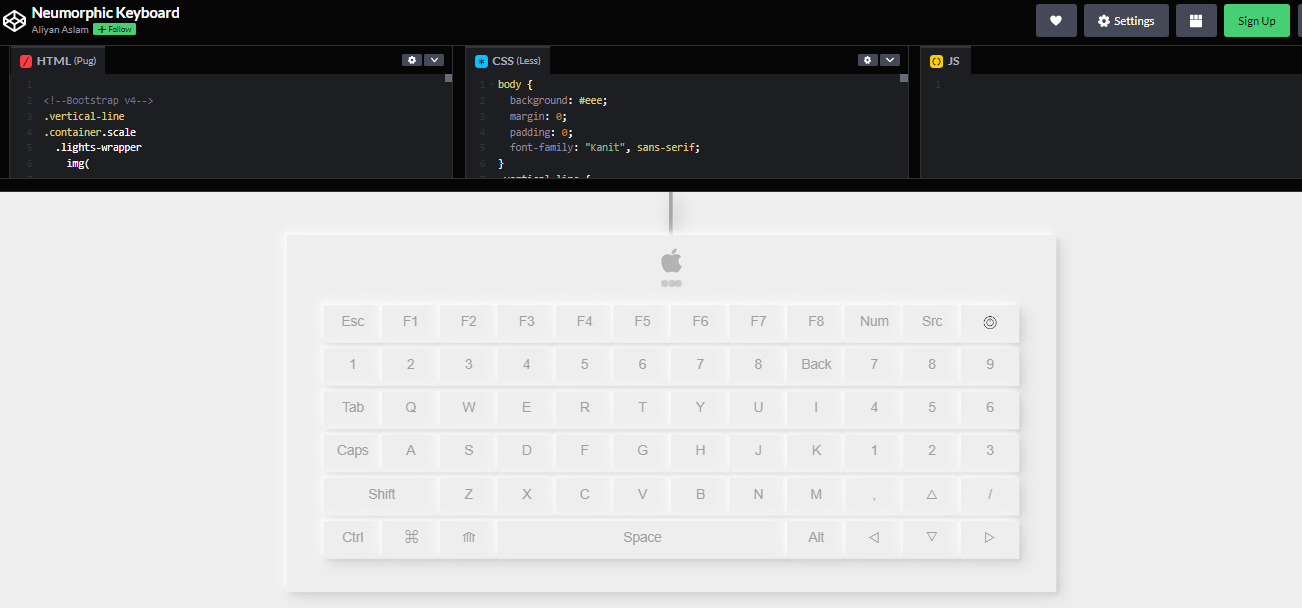Screen dimensions: 1302x608
Task: Click the Q key
Action: (411, 407)
